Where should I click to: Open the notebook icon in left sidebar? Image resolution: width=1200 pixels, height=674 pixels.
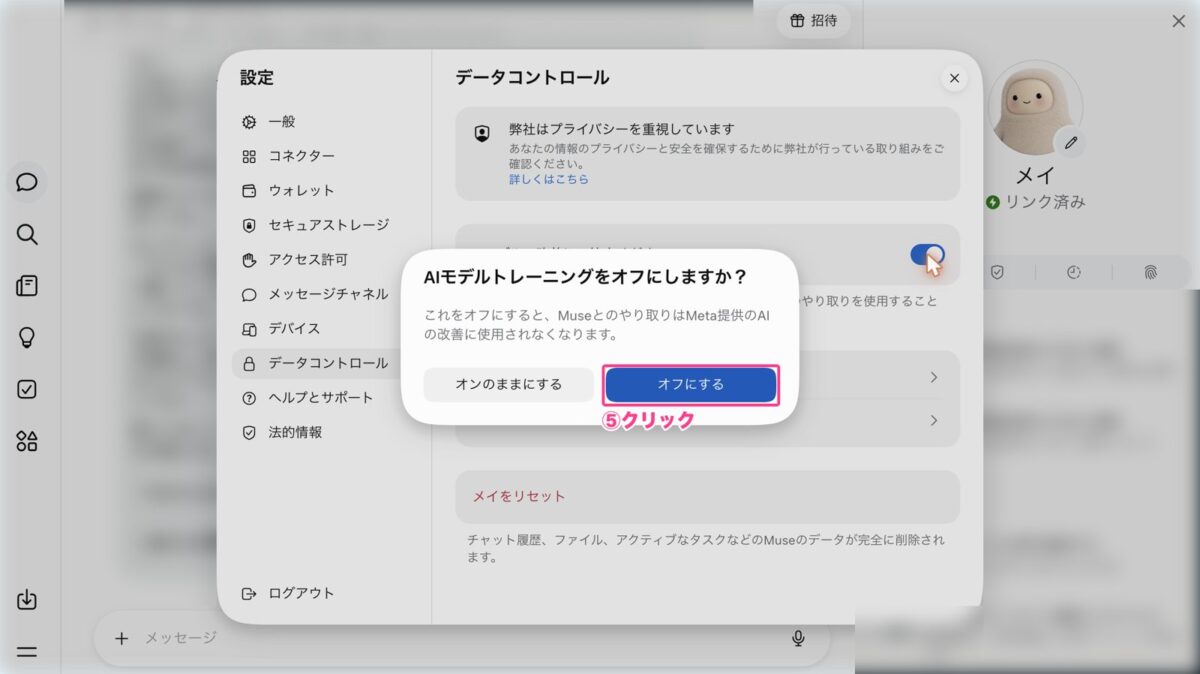tap(27, 286)
